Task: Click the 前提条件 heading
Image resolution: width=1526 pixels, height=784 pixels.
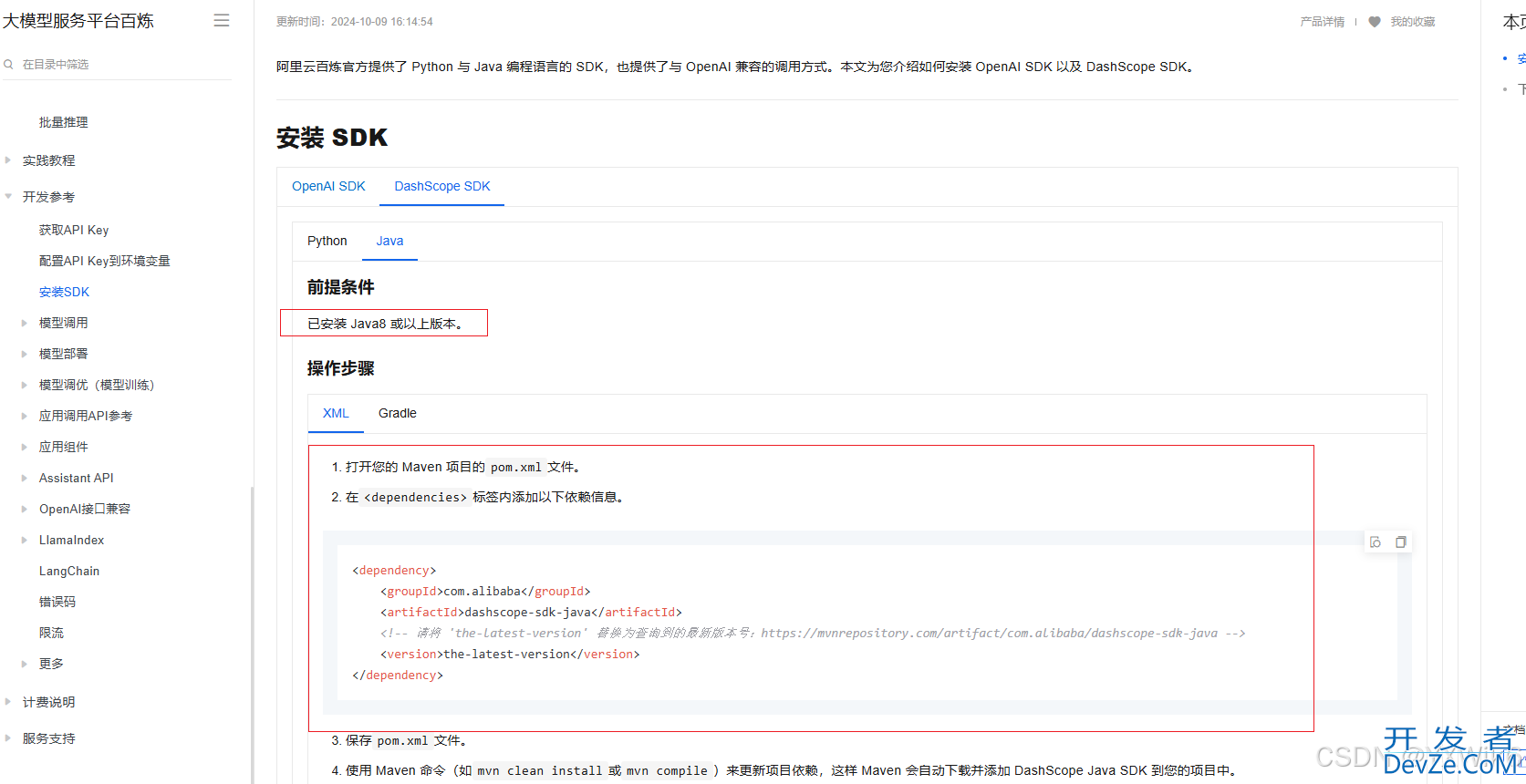Action: point(341,287)
